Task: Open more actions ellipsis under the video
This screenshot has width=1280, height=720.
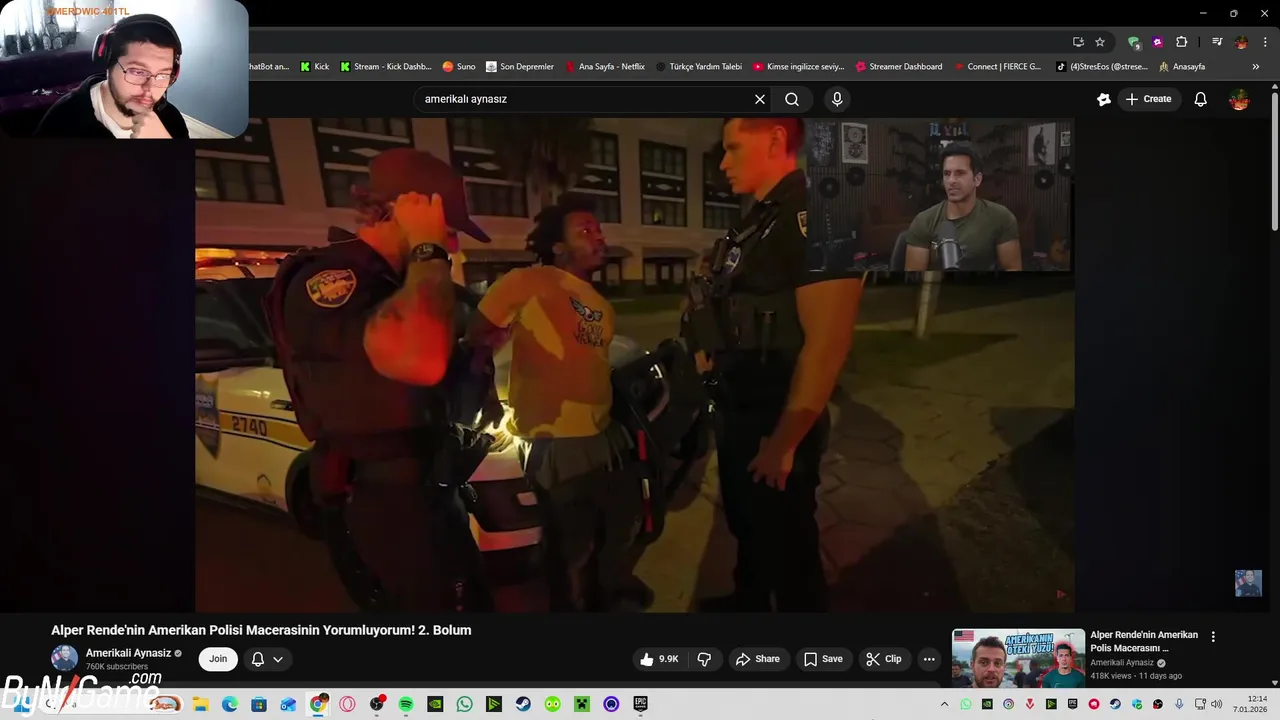Action: 929,659
